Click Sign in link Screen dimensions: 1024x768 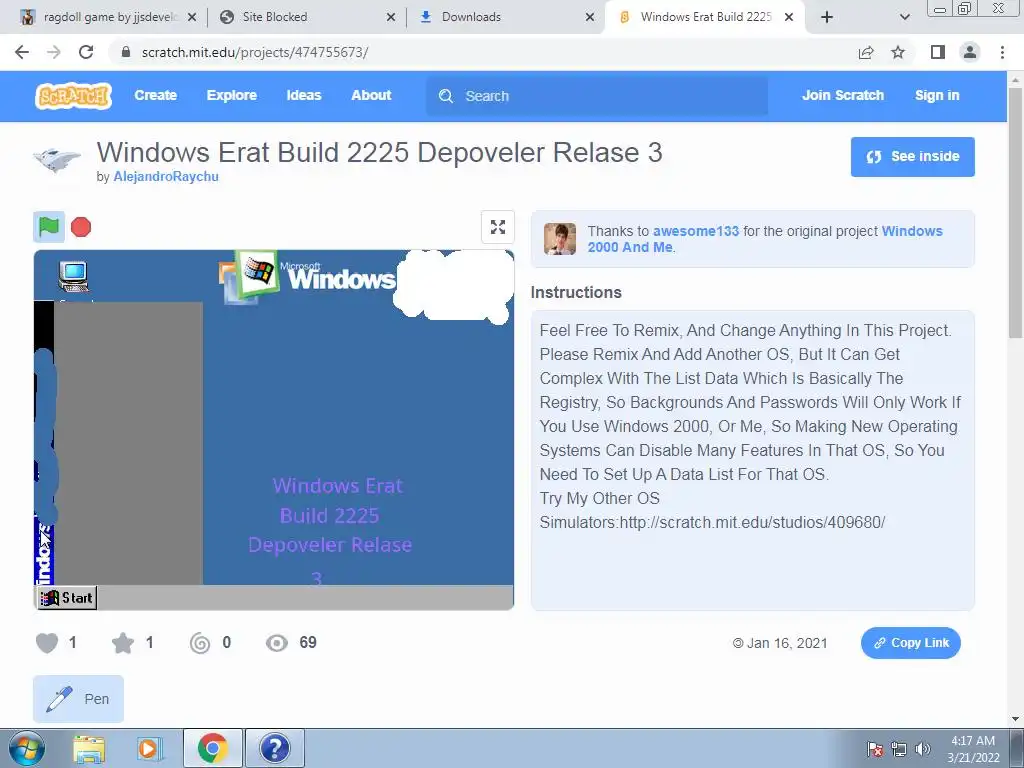937,95
